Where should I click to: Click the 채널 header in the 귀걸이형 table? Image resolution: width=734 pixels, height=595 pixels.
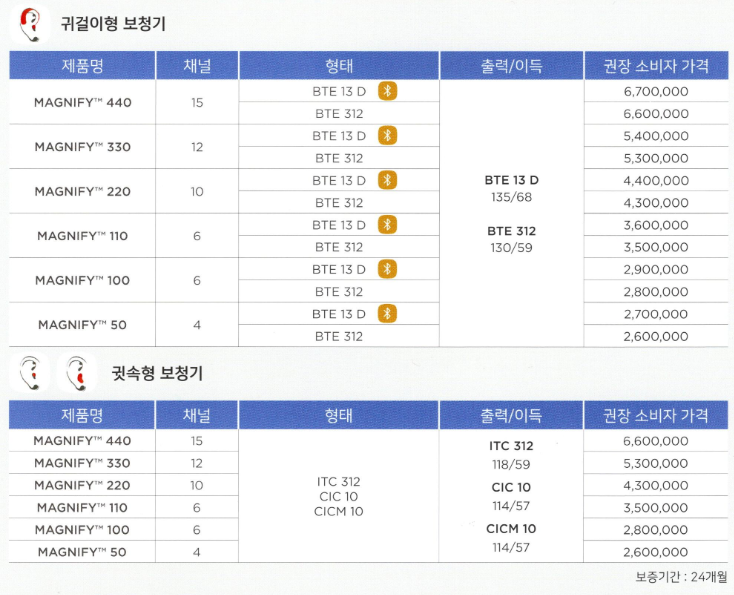tap(197, 66)
